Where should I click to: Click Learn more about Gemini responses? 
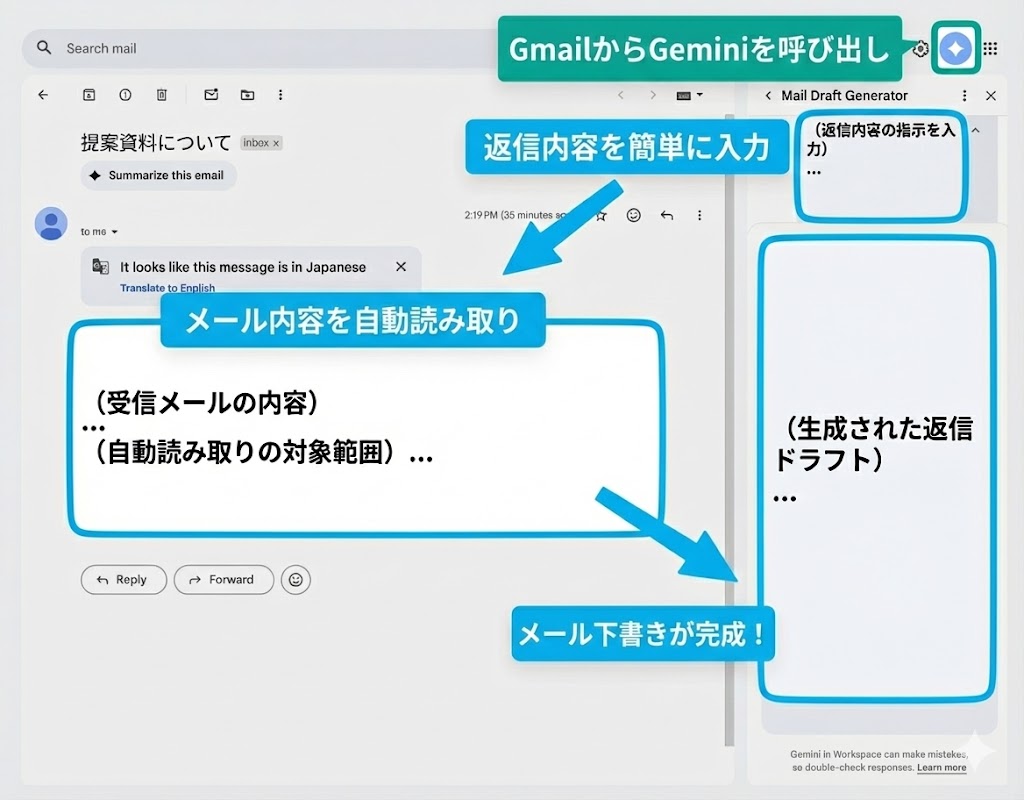[940, 767]
